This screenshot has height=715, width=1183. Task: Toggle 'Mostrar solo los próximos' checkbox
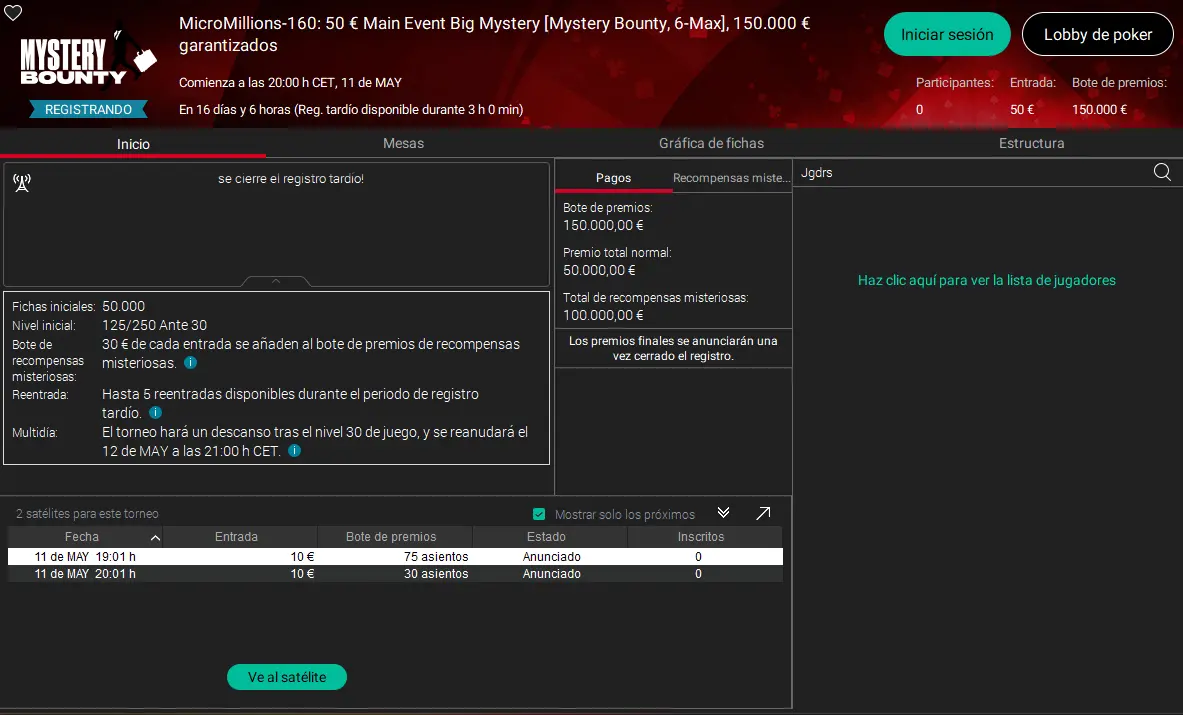point(539,514)
